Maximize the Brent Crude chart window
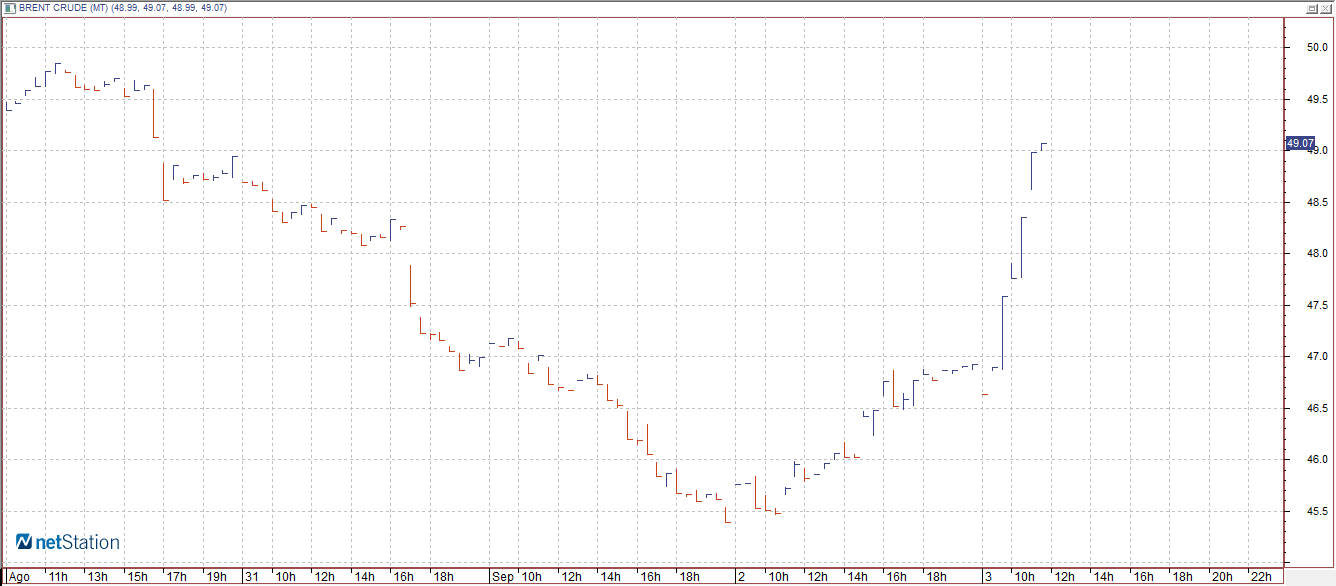 pyautogui.click(x=1310, y=8)
